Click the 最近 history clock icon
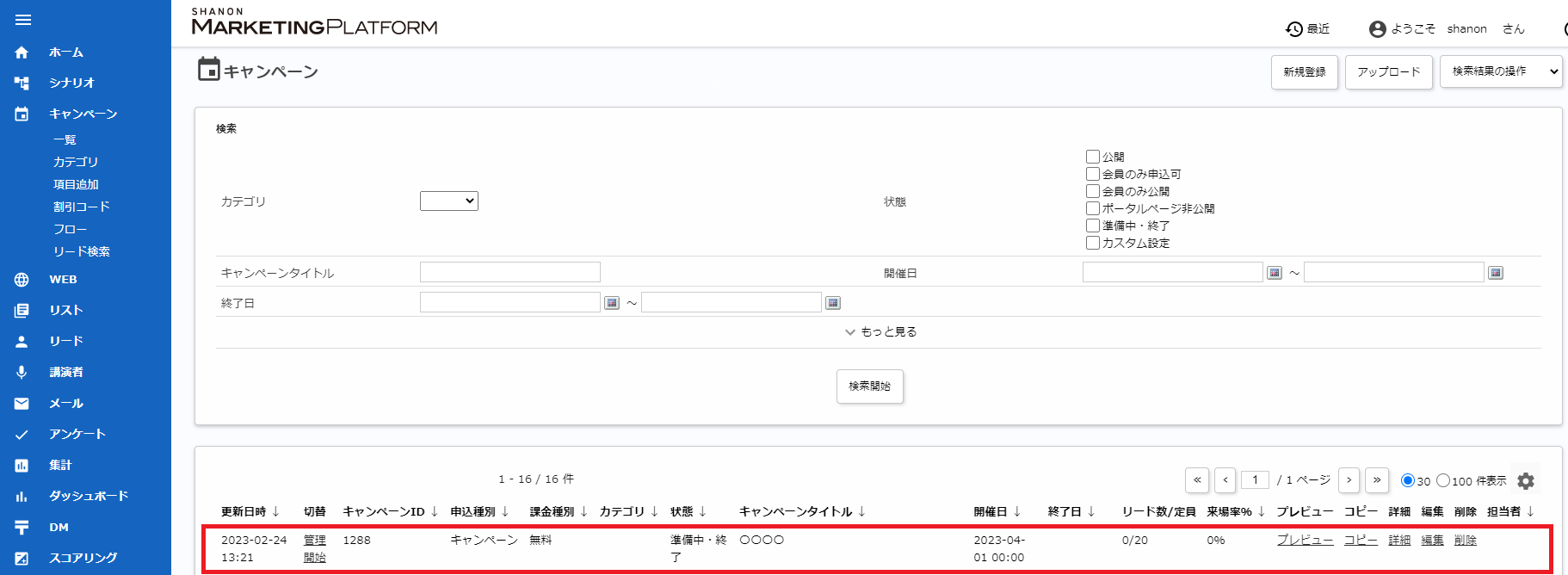Screen dimensions: 1568x575 click(x=1294, y=29)
